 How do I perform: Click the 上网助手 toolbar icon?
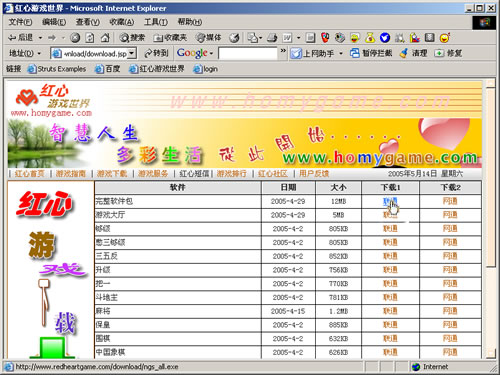tap(311, 53)
